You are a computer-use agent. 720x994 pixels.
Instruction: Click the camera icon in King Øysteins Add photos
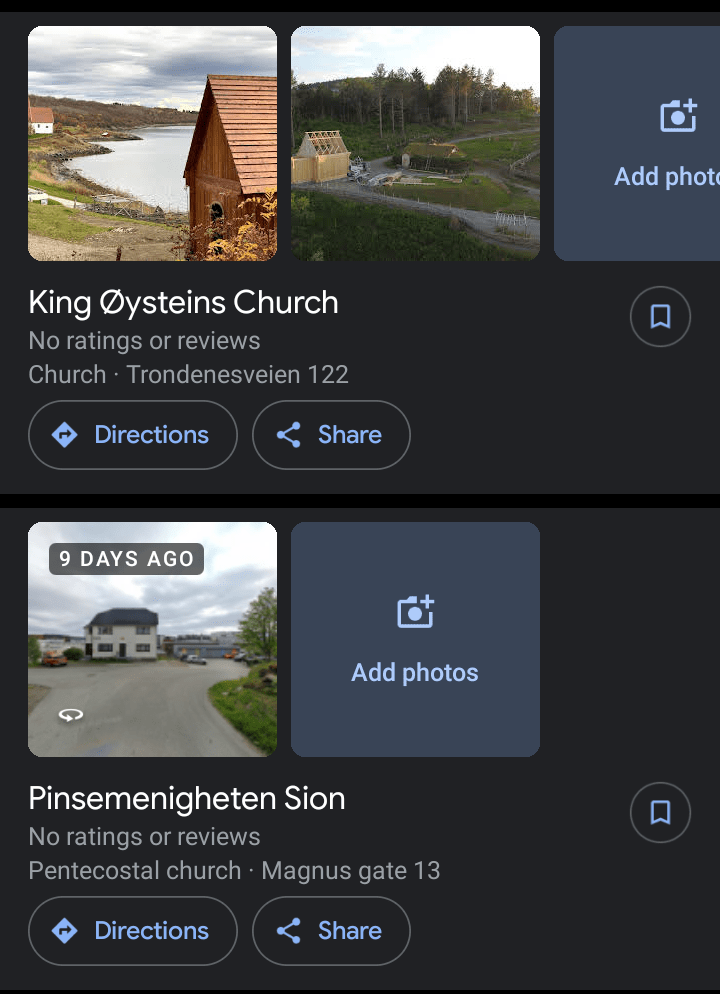[679, 115]
